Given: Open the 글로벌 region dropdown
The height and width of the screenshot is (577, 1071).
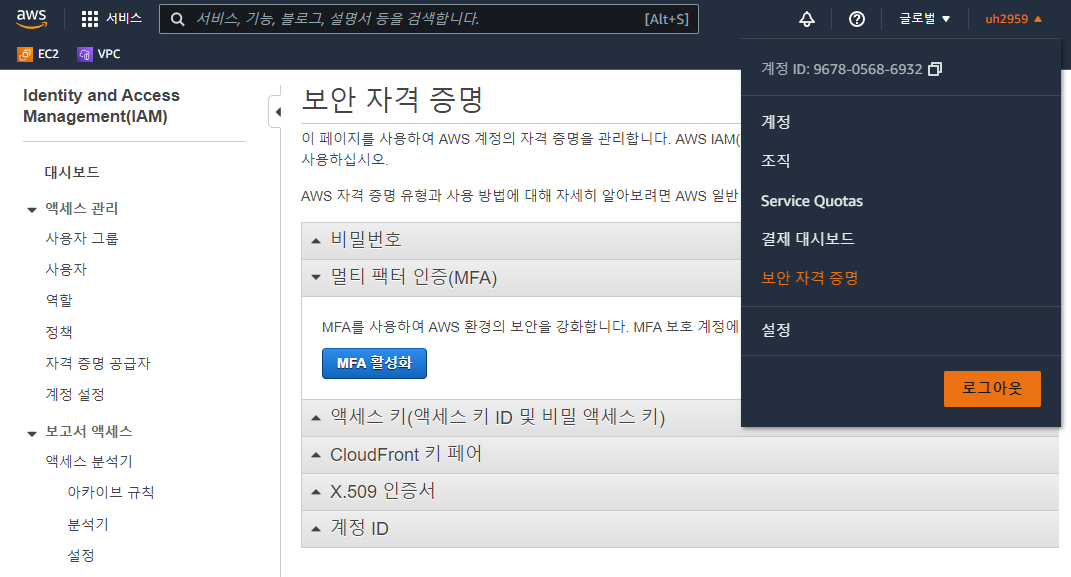Looking at the screenshot, I should (924, 19).
